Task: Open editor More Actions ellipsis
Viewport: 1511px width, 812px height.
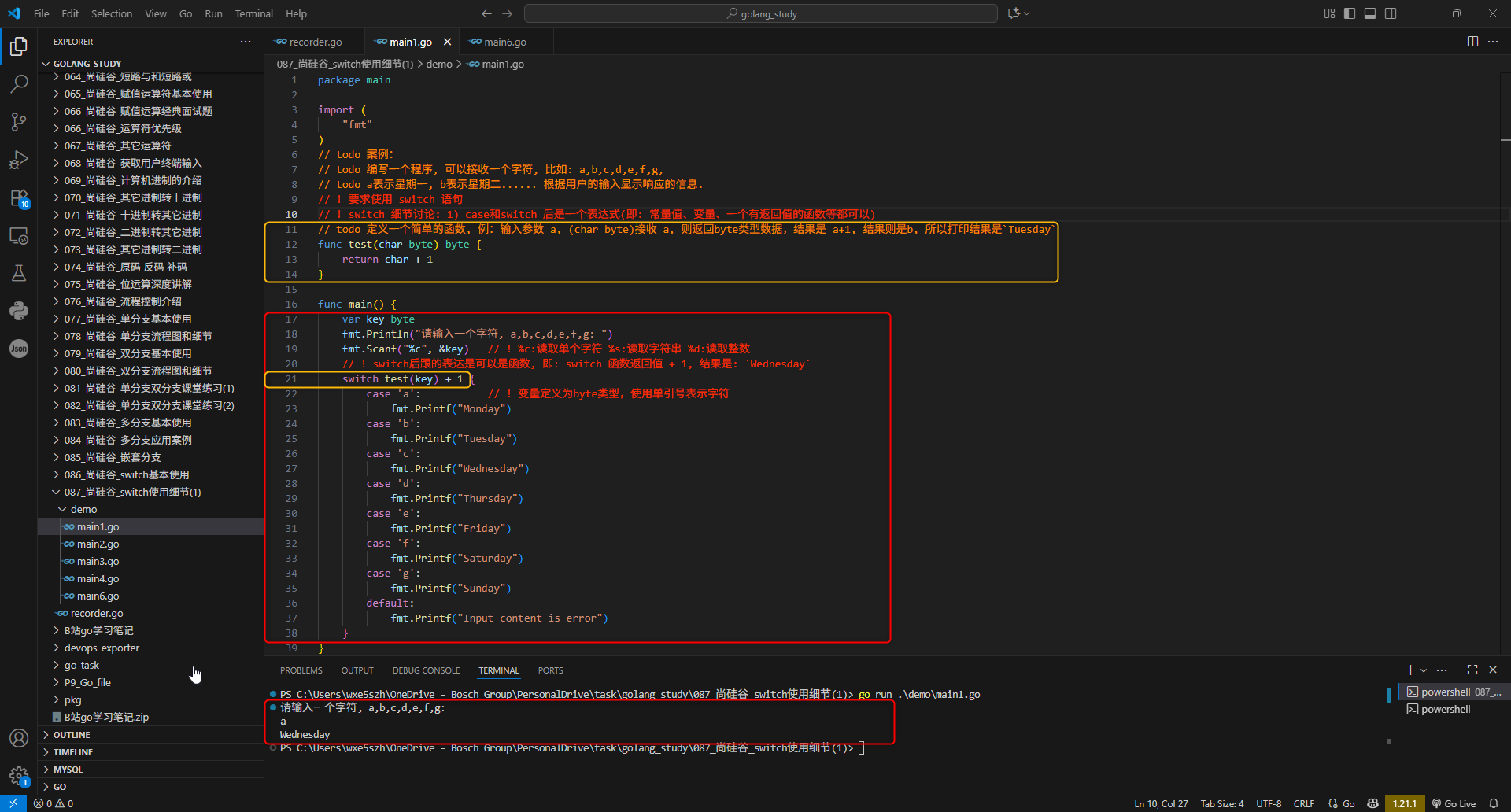Action: click(x=1493, y=42)
